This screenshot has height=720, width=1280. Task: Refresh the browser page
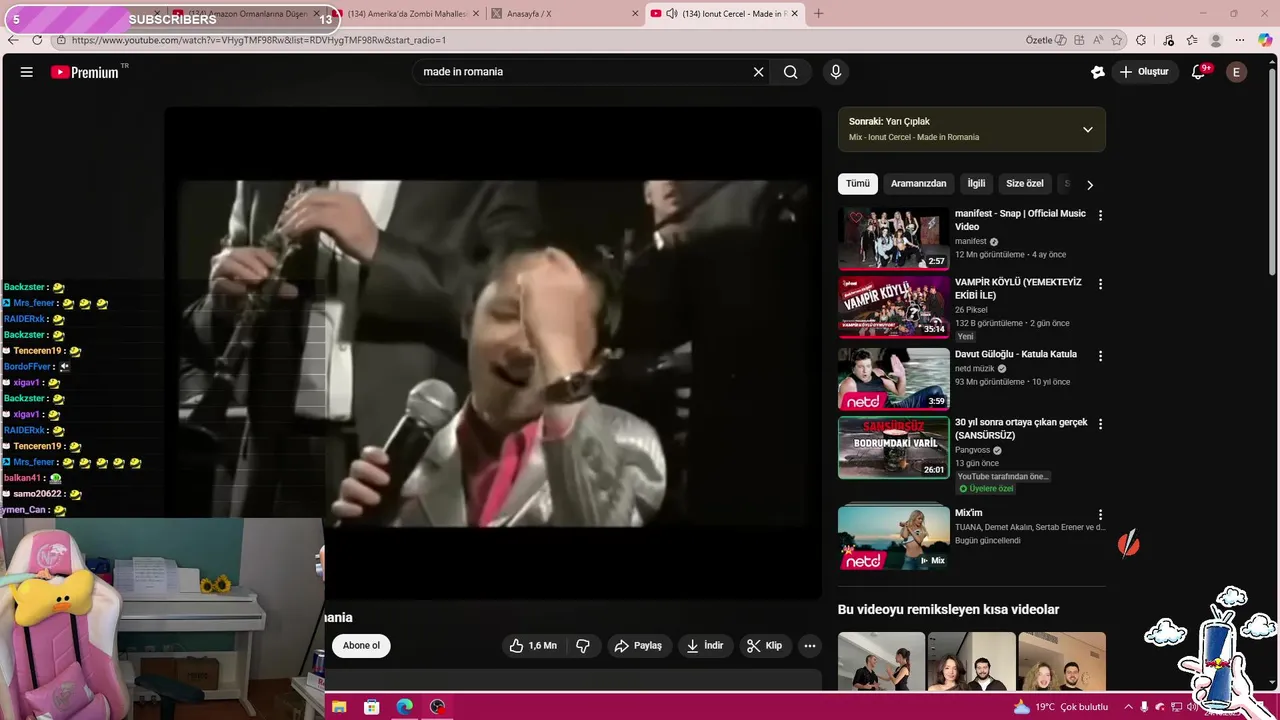click(37, 40)
